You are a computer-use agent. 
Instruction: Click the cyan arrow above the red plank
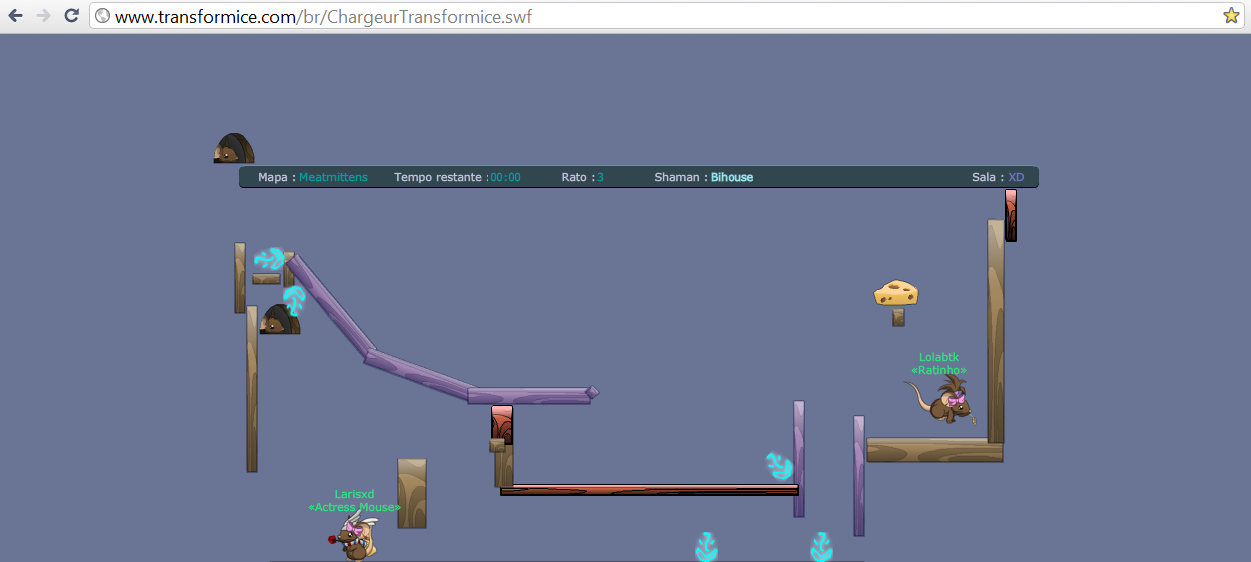tap(780, 466)
